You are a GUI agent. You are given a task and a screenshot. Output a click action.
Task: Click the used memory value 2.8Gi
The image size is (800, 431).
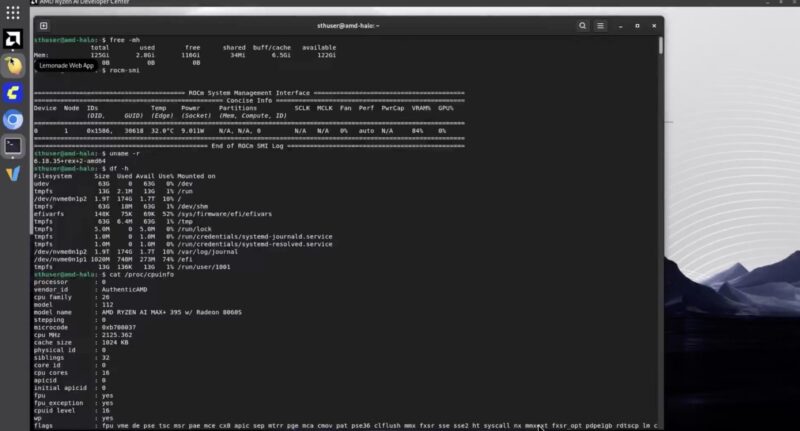(145, 55)
